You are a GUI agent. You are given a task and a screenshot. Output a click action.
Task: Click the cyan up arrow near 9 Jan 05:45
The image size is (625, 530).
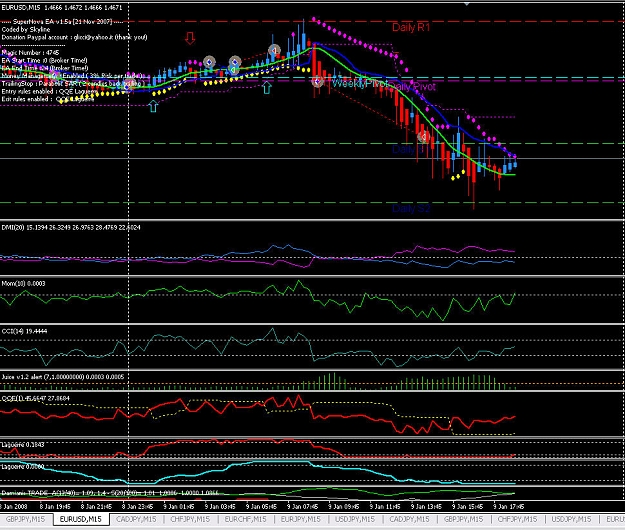(267, 88)
